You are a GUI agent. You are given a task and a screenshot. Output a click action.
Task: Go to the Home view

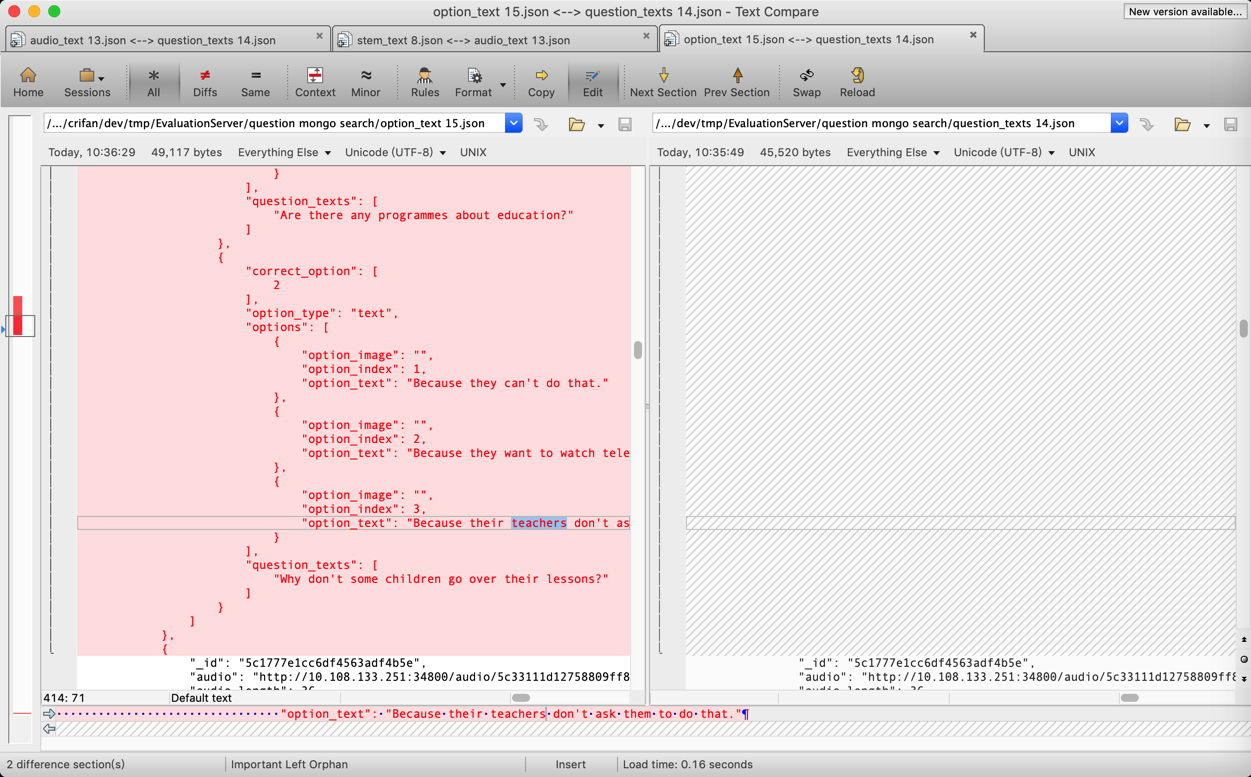(28, 82)
